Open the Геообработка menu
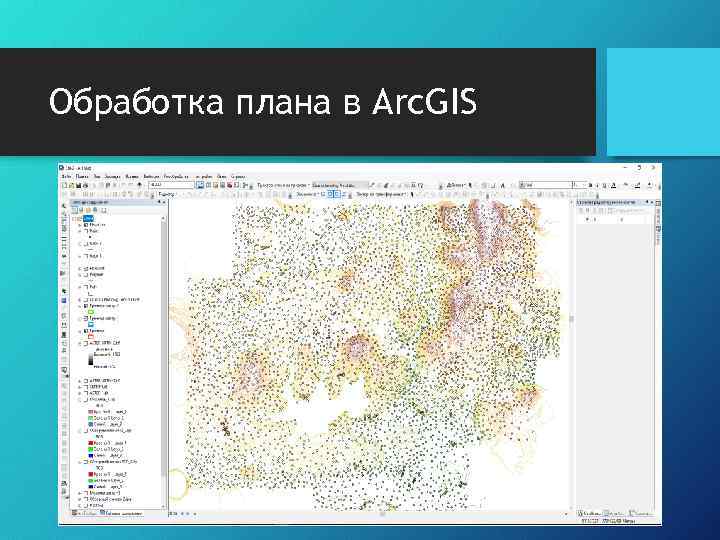Viewport: 720px width, 540px height. [176, 176]
